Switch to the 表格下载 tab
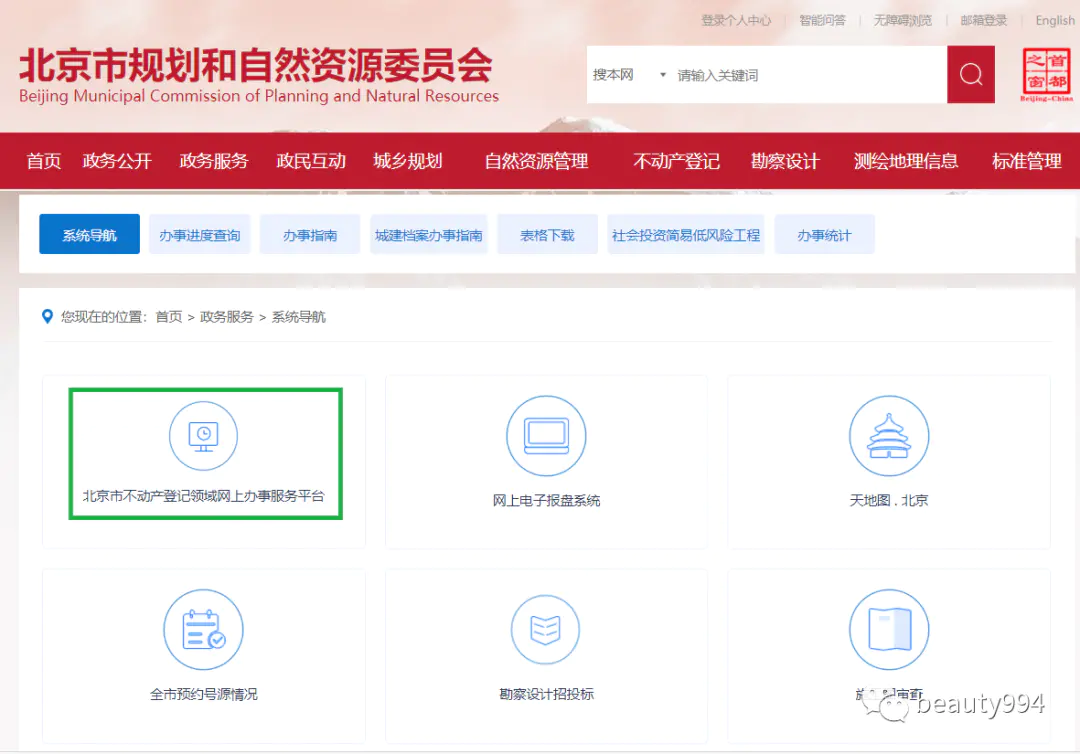 click(x=547, y=235)
